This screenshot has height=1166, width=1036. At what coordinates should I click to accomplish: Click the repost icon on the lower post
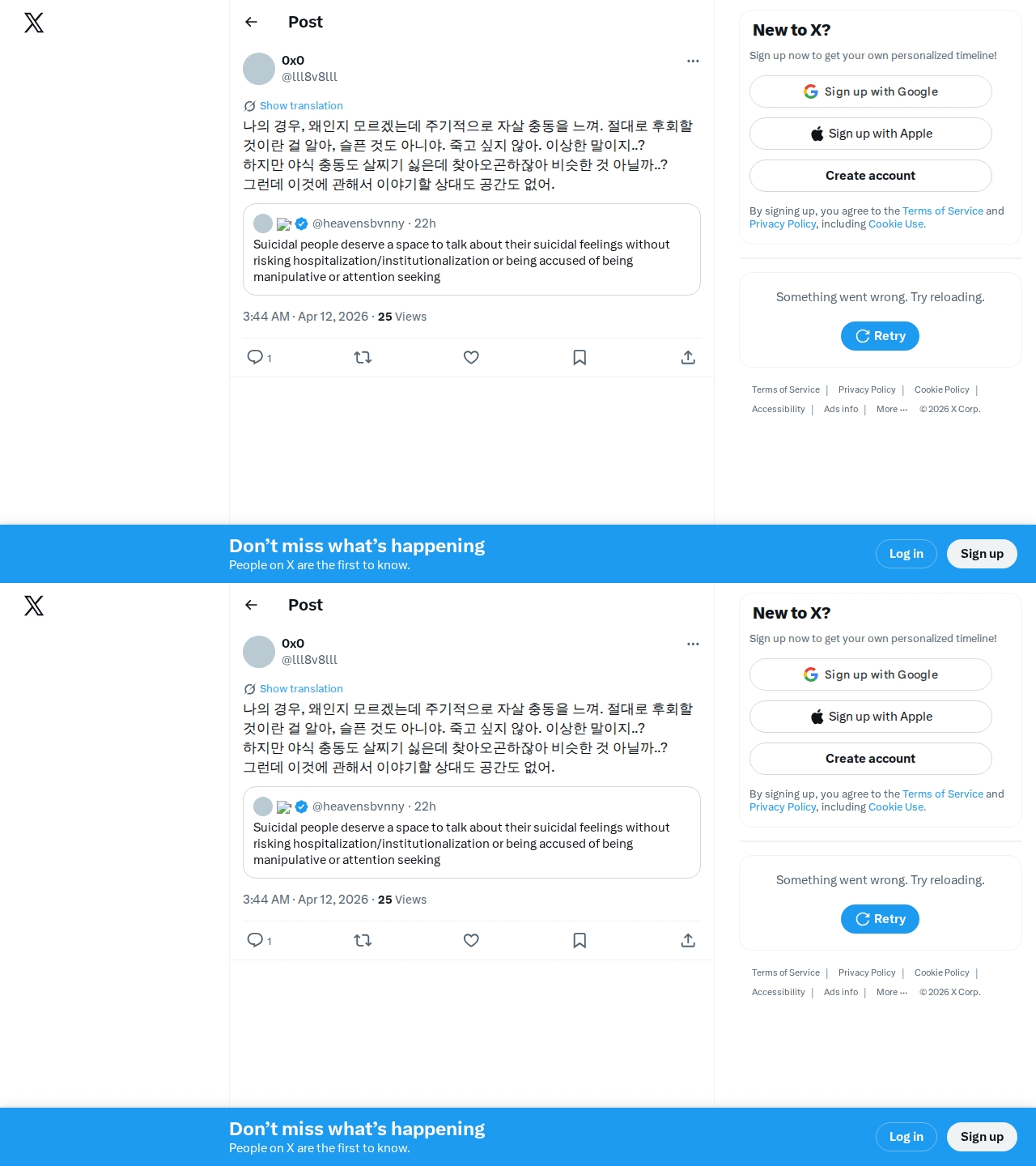(x=363, y=940)
